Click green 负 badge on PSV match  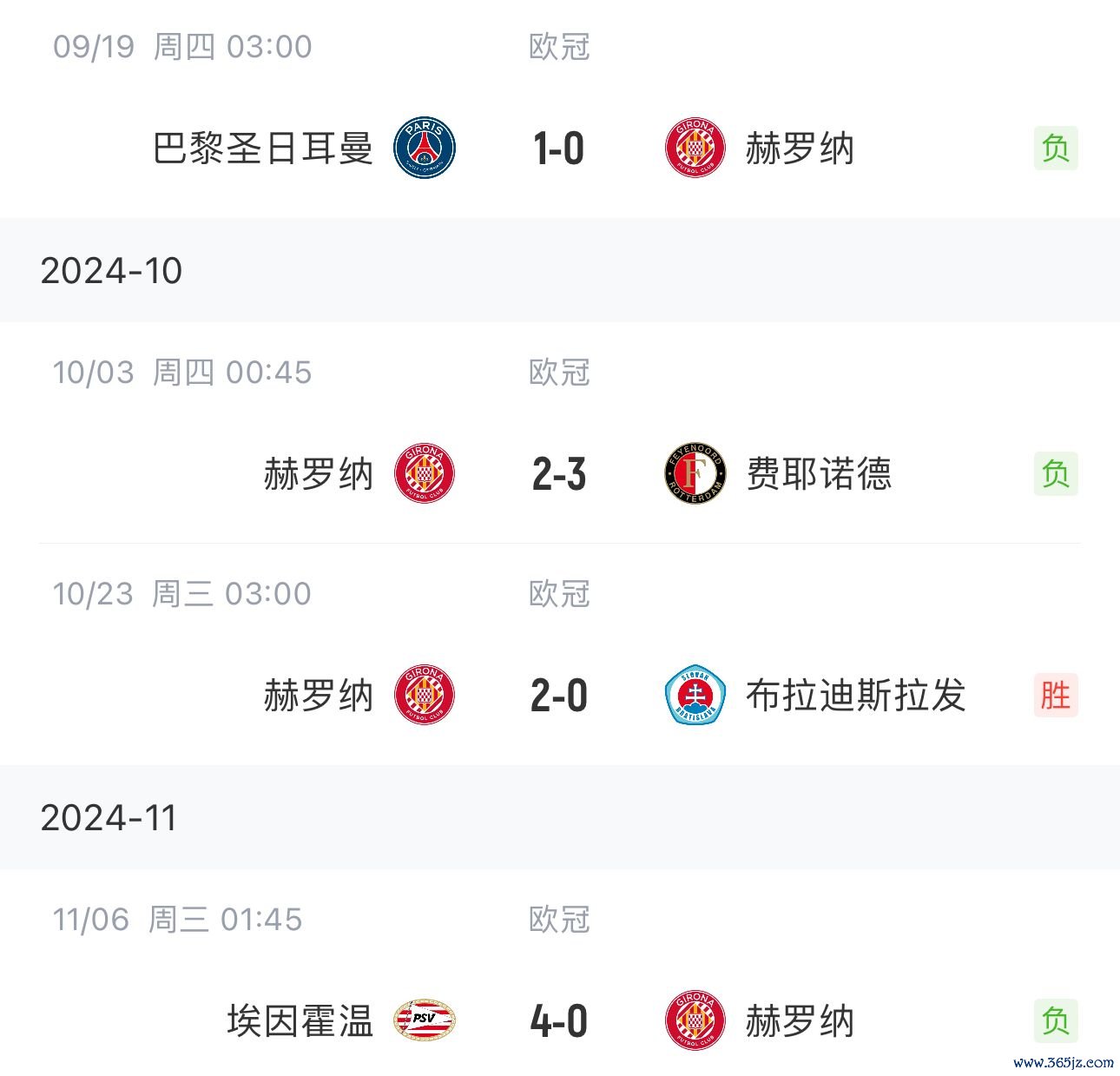pos(1056,1021)
